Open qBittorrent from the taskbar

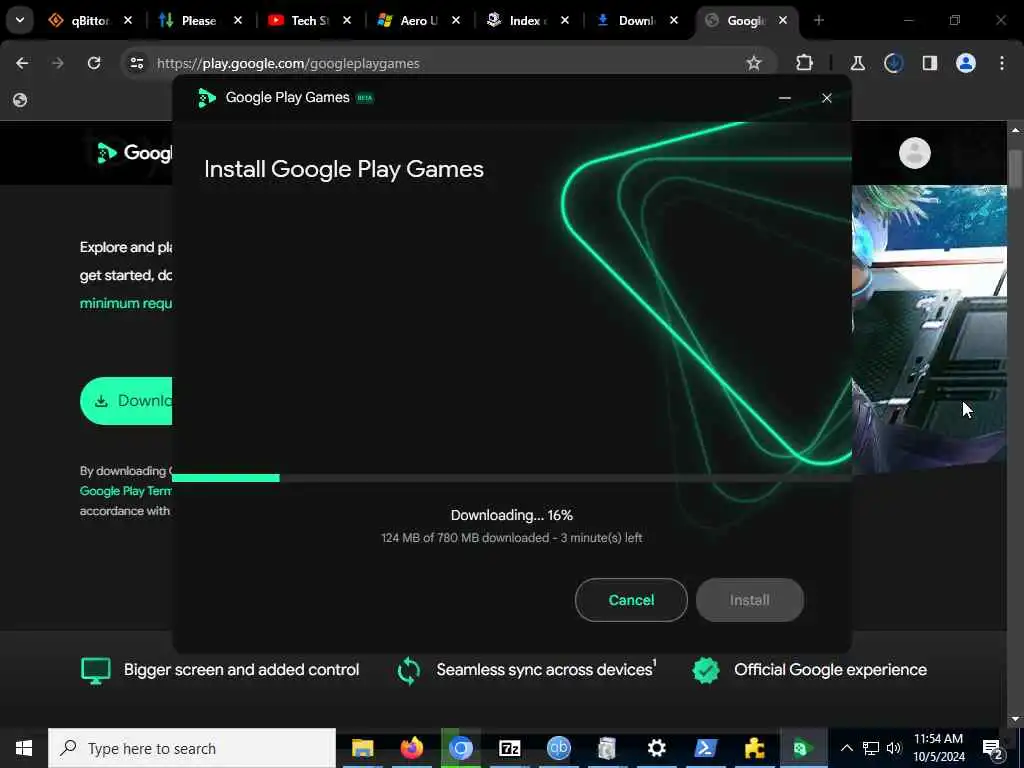click(x=558, y=748)
